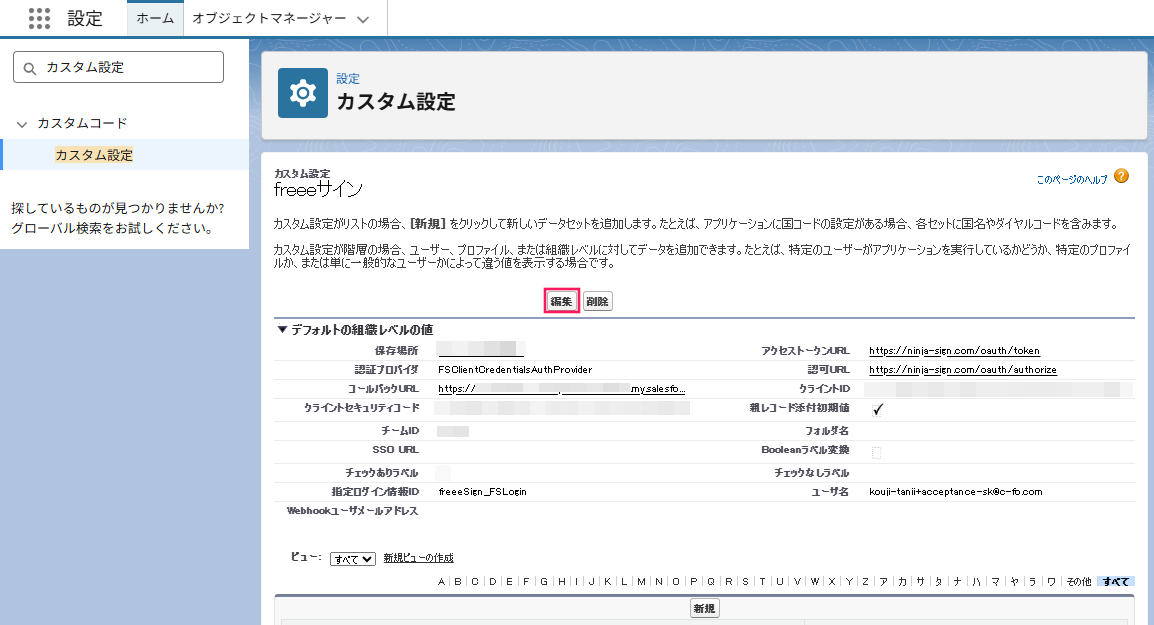Filter list by letter Z
Screen dimensions: 1154x625
pos(866,582)
